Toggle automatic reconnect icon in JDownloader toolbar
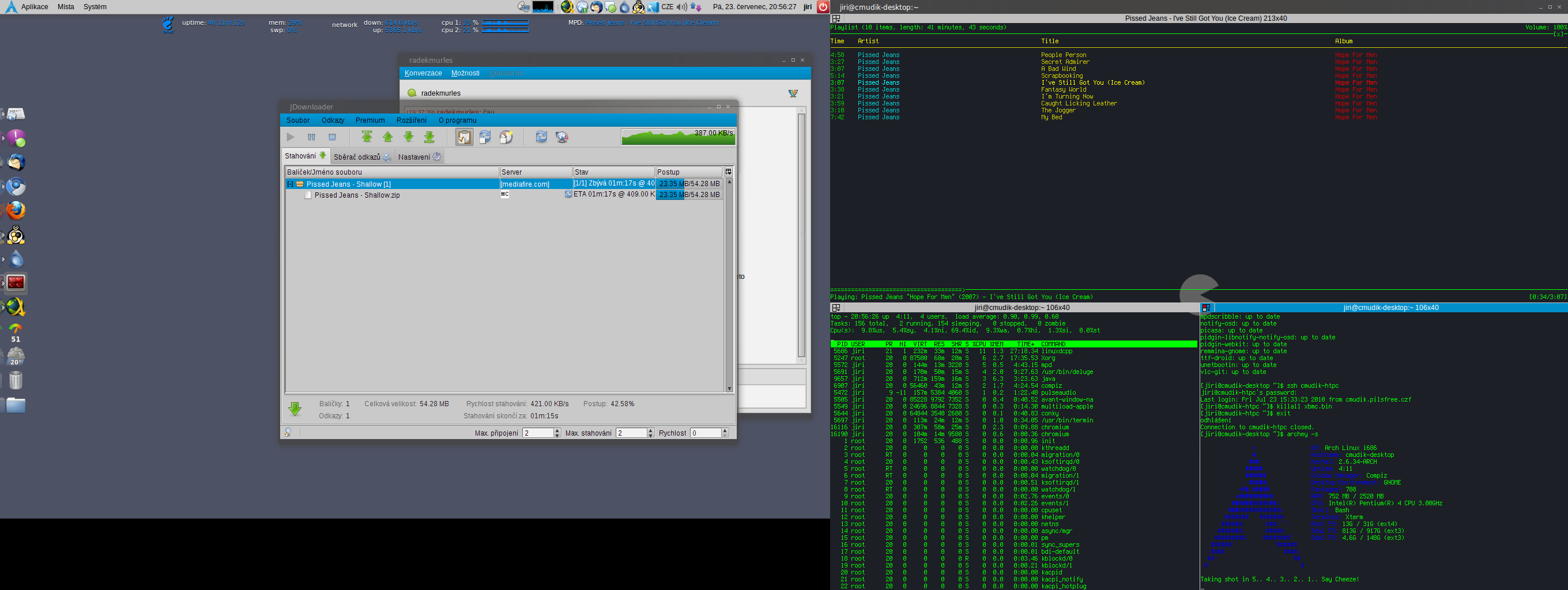Viewport: 1568px width, 590px height. (x=485, y=138)
